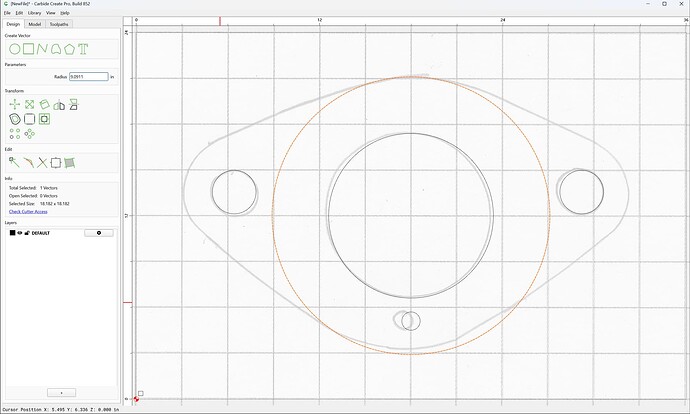
Task: Choose the polyline drawing tool
Action: coord(42,49)
